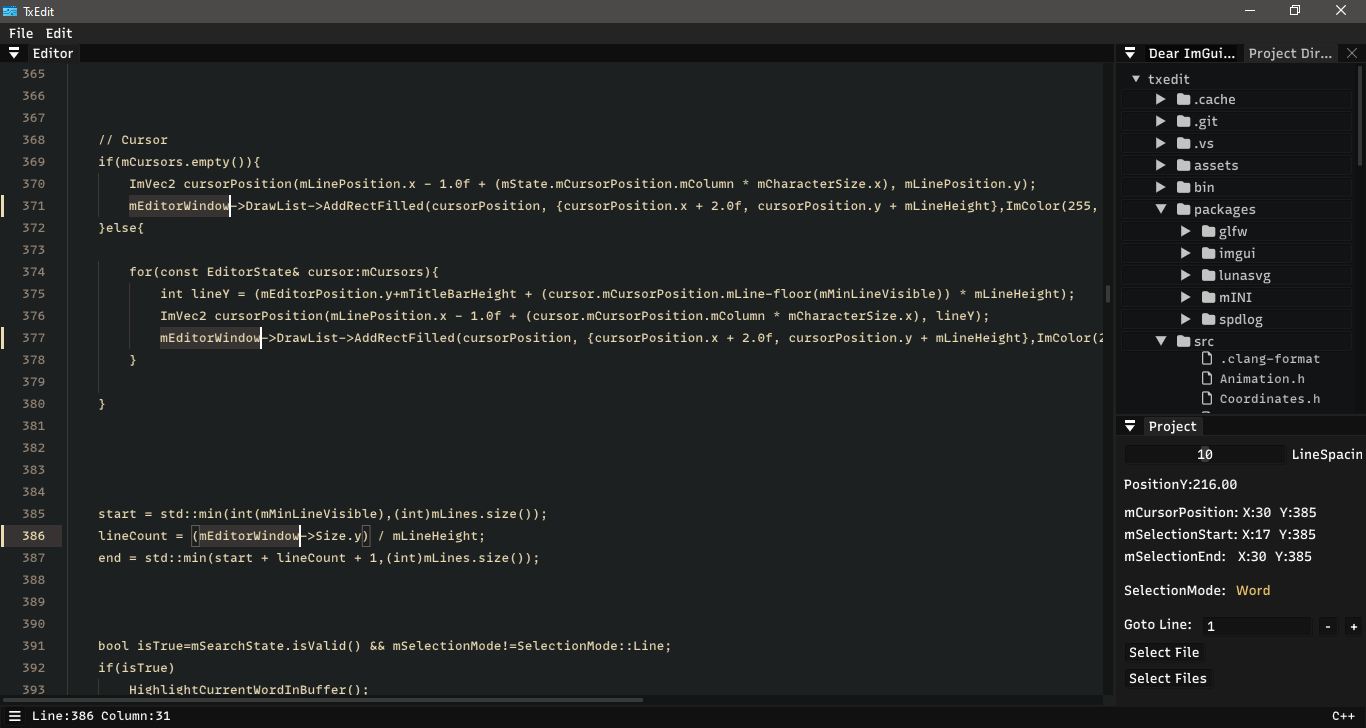This screenshot has height=728, width=1366.
Task: Click the project tree vertical scrollbar
Action: click(1360, 115)
